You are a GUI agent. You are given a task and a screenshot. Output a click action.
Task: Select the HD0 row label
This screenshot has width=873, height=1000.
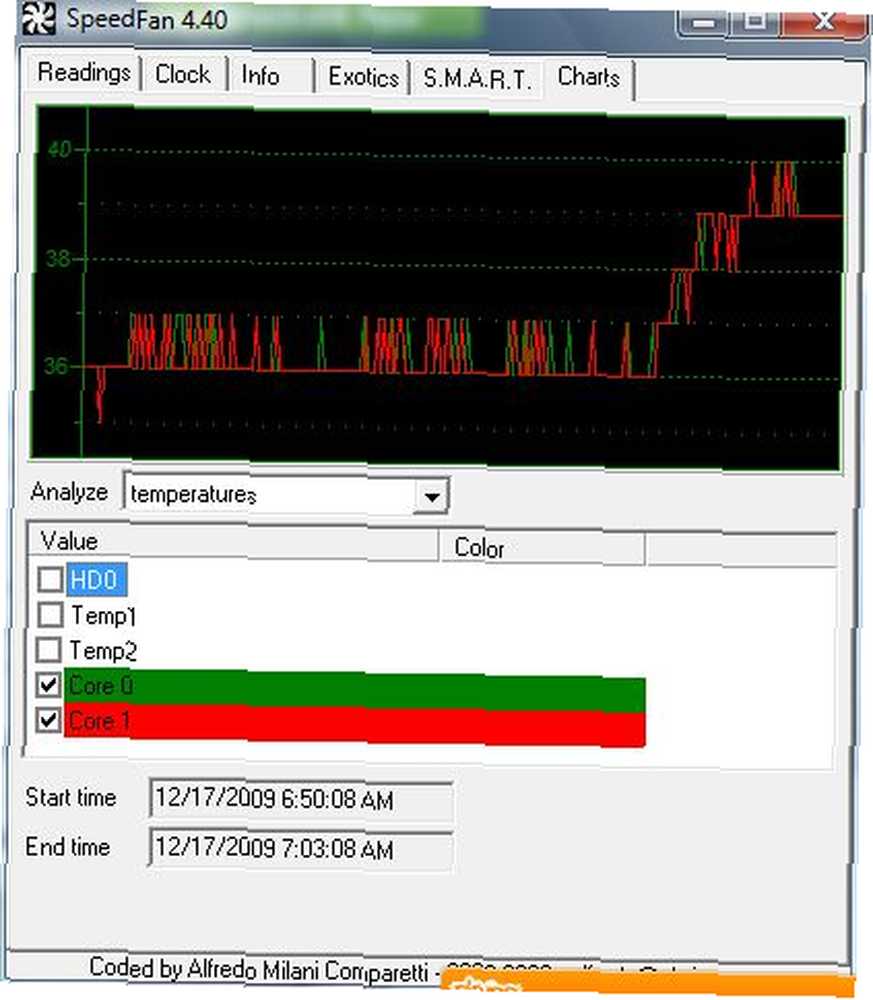pos(96,580)
